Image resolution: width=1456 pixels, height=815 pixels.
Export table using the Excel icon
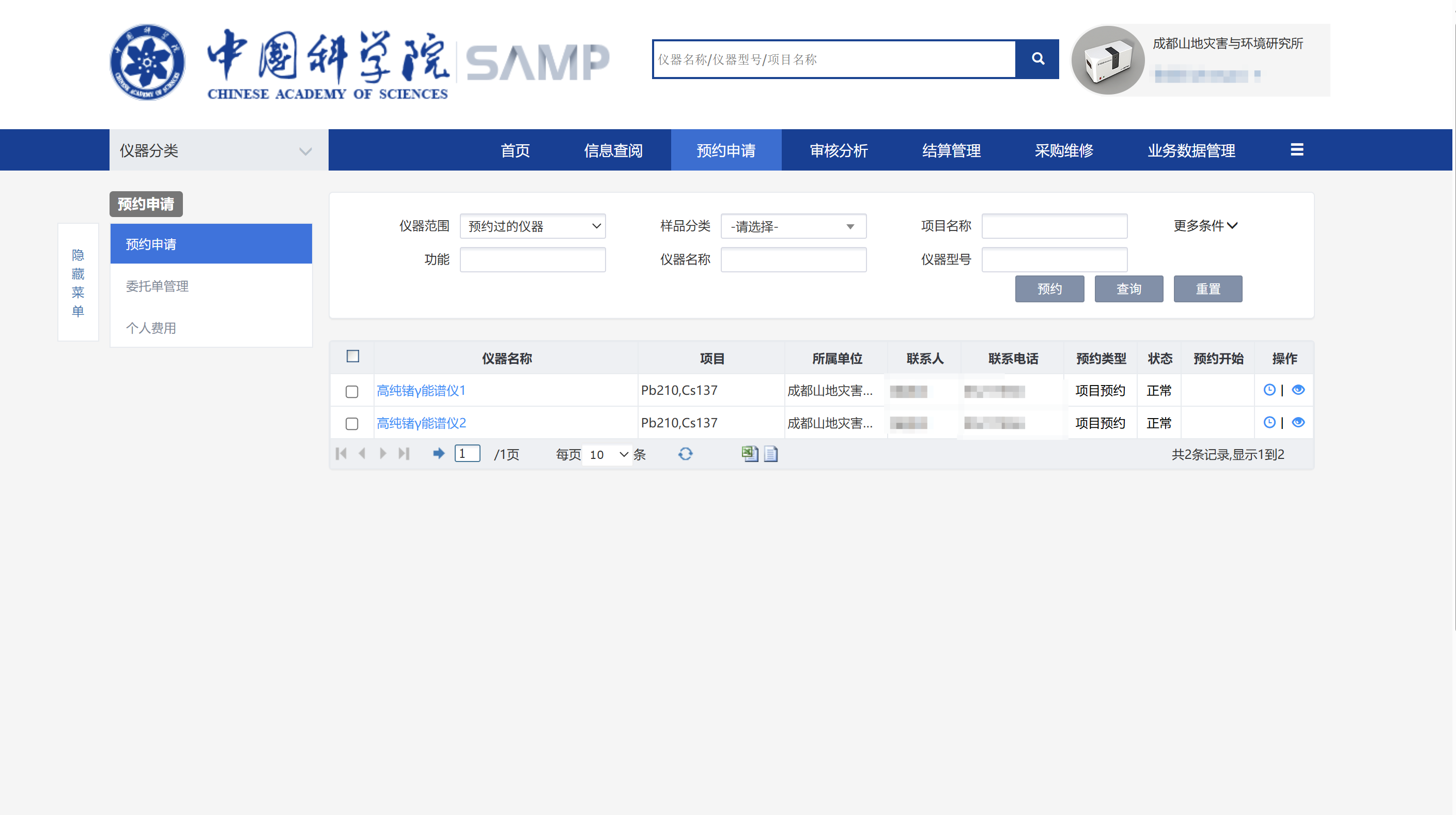pos(750,454)
